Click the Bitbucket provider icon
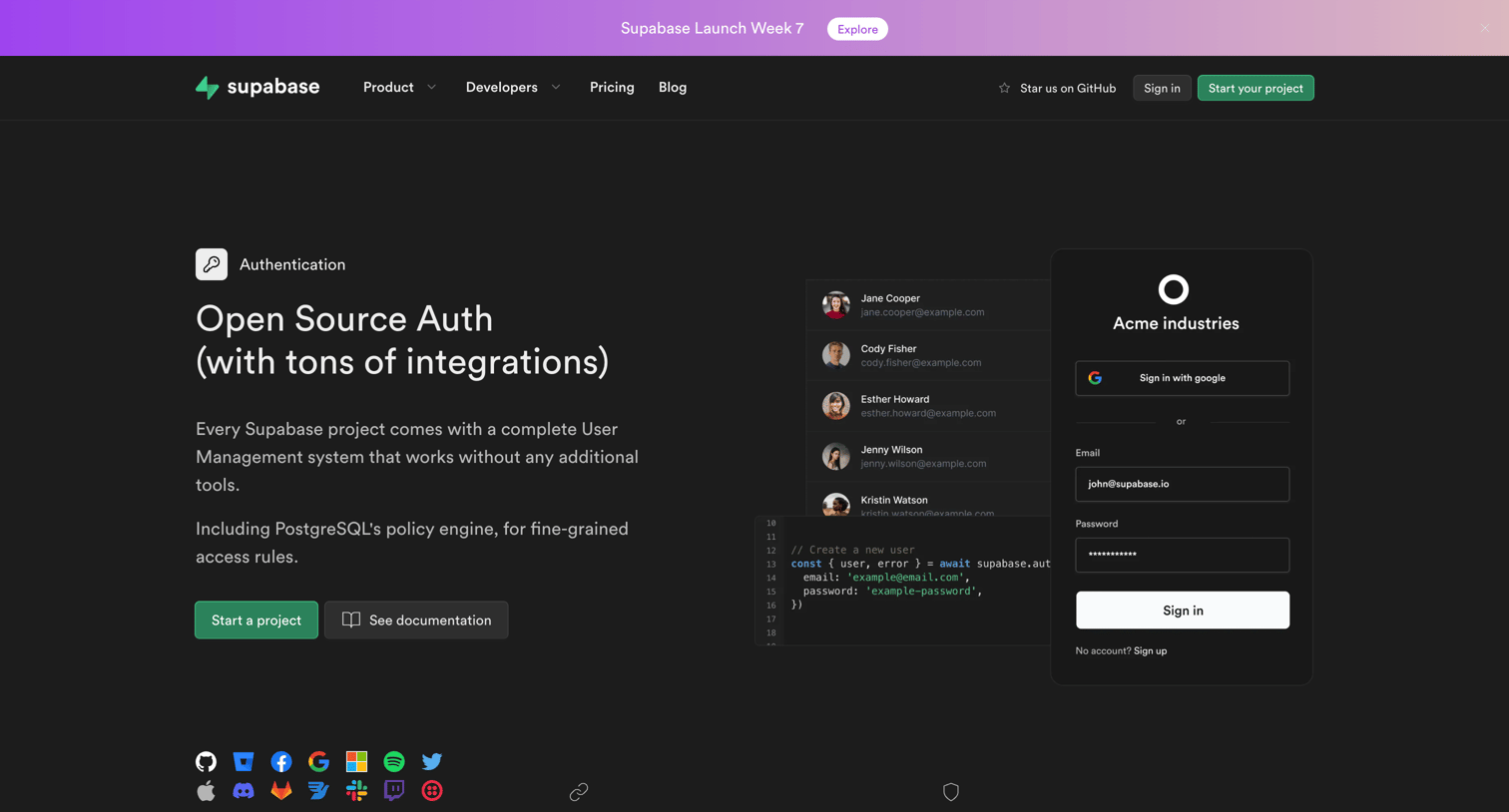The image size is (1509, 812). coord(244,761)
